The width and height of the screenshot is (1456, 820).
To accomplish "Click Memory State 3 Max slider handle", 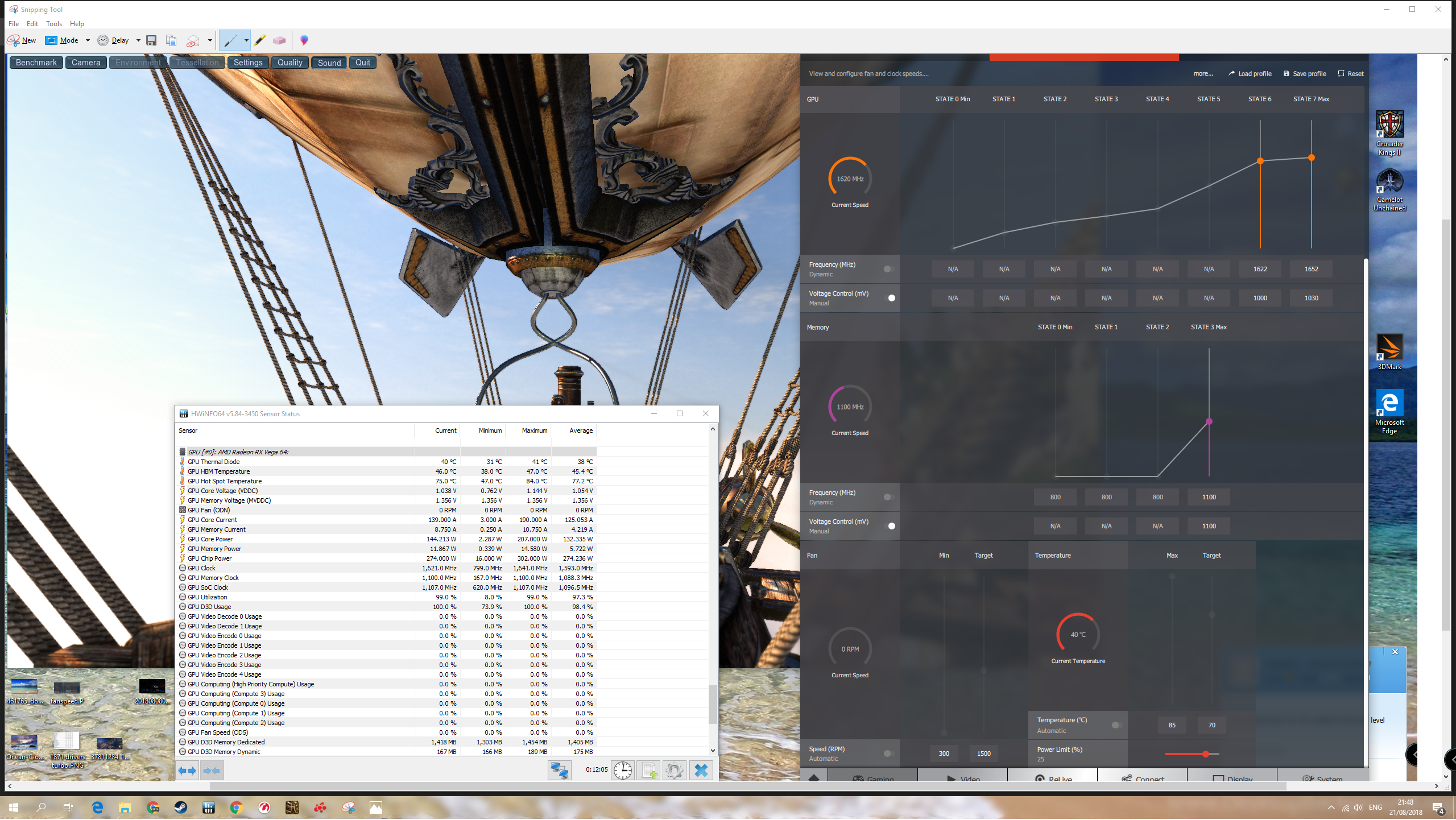I will (1209, 422).
